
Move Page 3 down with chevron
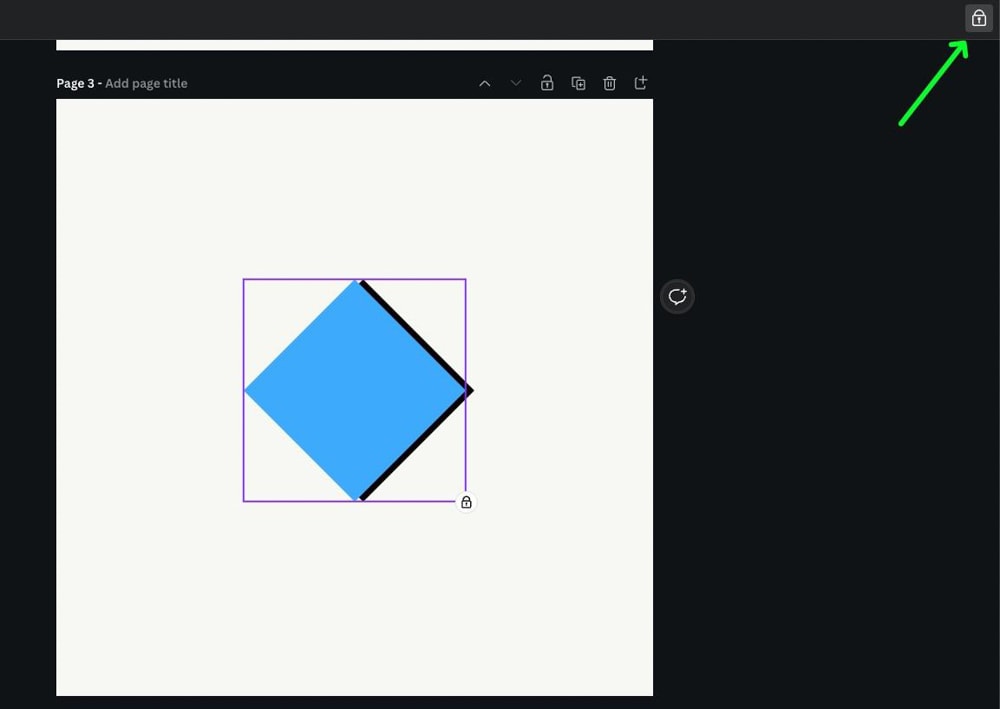click(x=516, y=84)
